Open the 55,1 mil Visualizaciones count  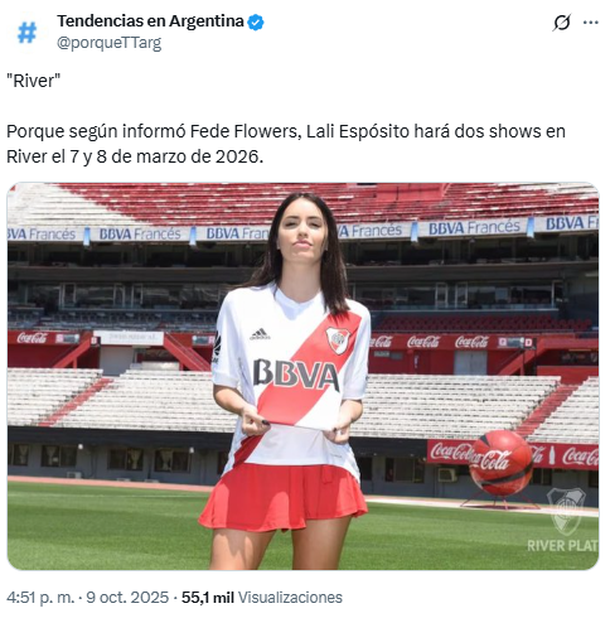[x=262, y=598]
